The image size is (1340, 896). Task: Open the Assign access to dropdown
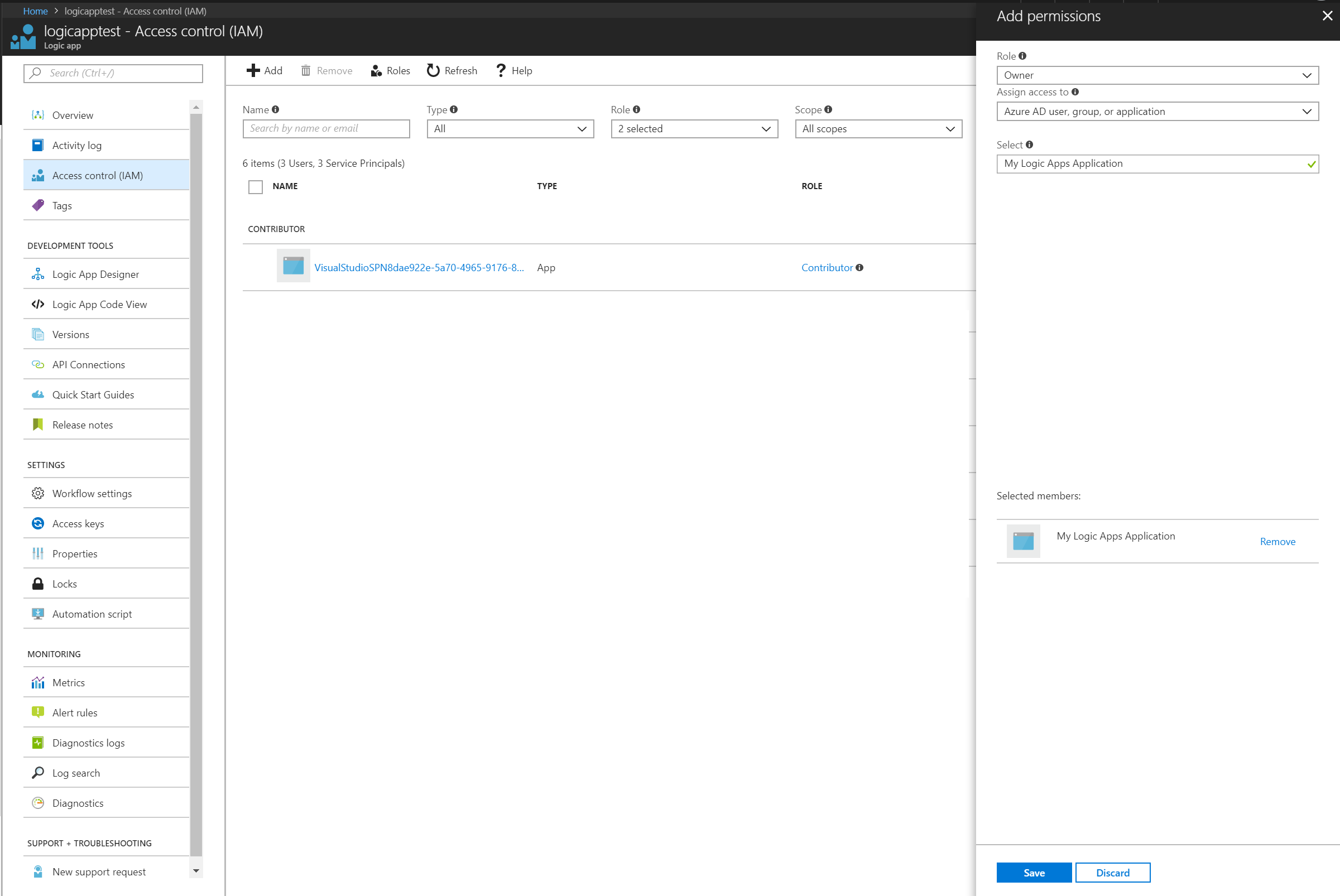[1157, 112]
